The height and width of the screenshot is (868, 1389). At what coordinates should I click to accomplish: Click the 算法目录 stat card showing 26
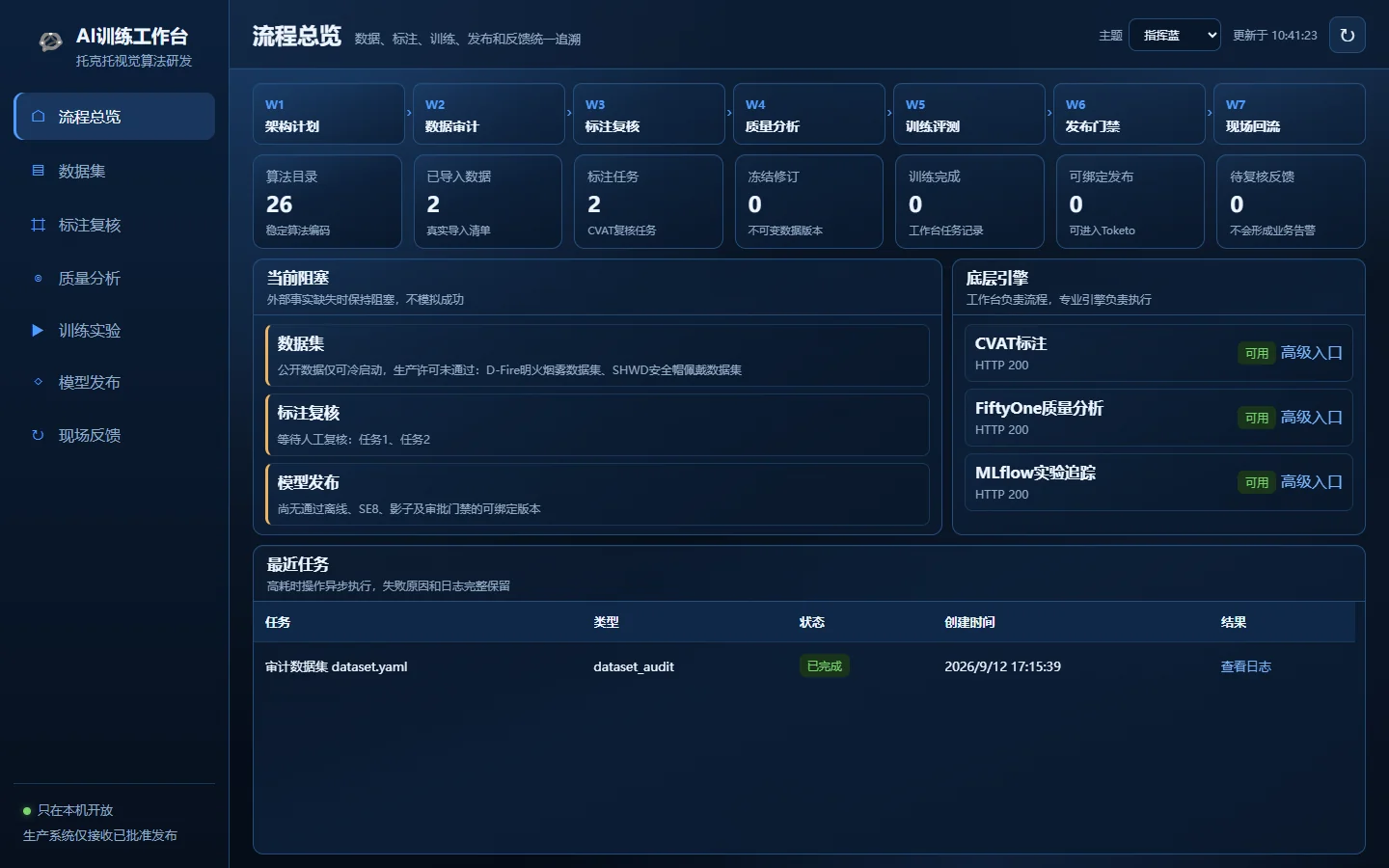(328, 202)
